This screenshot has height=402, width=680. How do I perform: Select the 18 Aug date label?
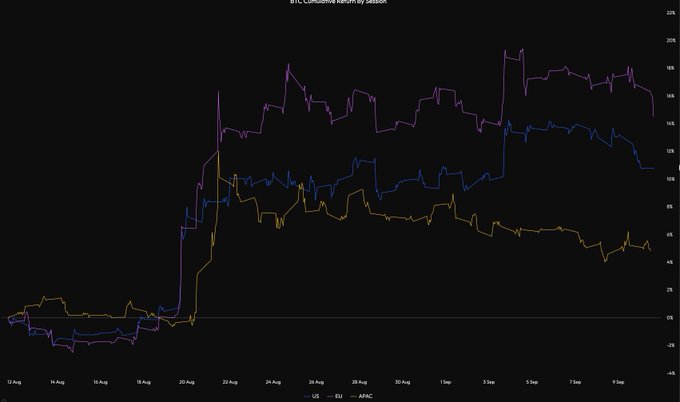(x=144, y=382)
